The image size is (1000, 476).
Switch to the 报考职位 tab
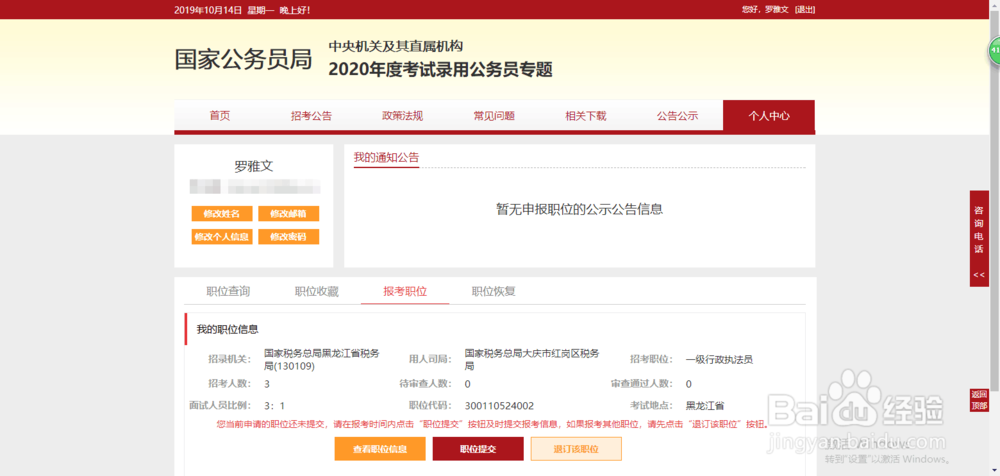click(x=405, y=292)
